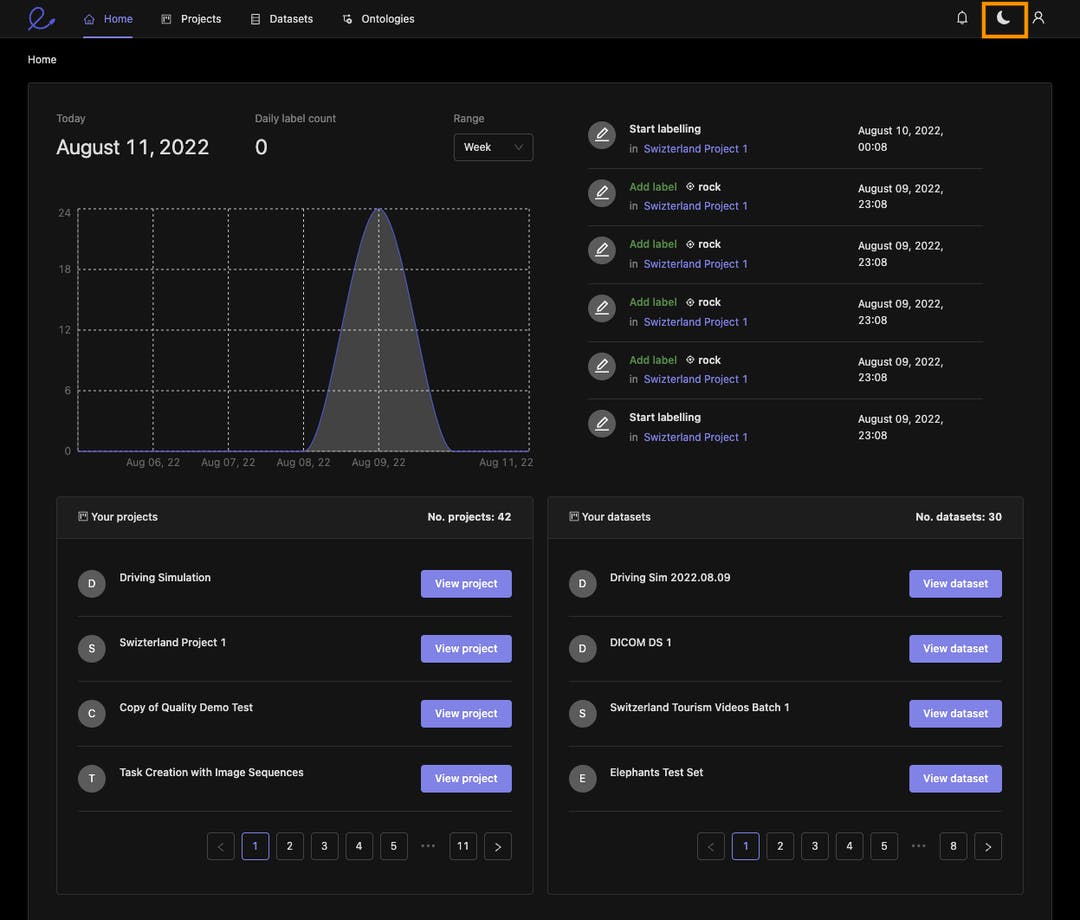The width and height of the screenshot is (1080, 920).
Task: Toggle dark mode moon icon
Action: click(1004, 19)
